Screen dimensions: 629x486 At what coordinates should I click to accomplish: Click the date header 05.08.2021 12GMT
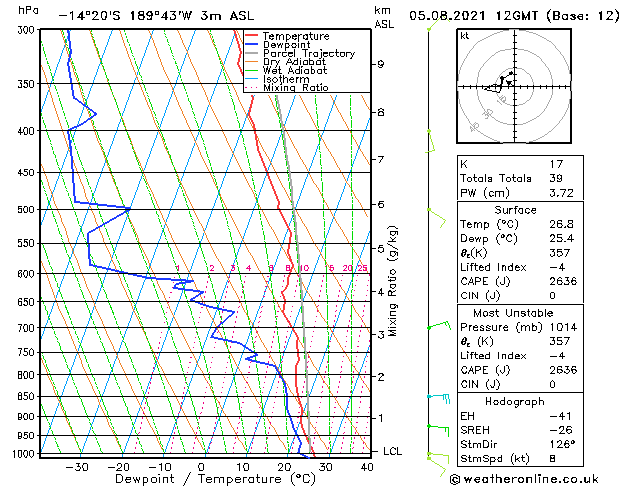coord(473,16)
